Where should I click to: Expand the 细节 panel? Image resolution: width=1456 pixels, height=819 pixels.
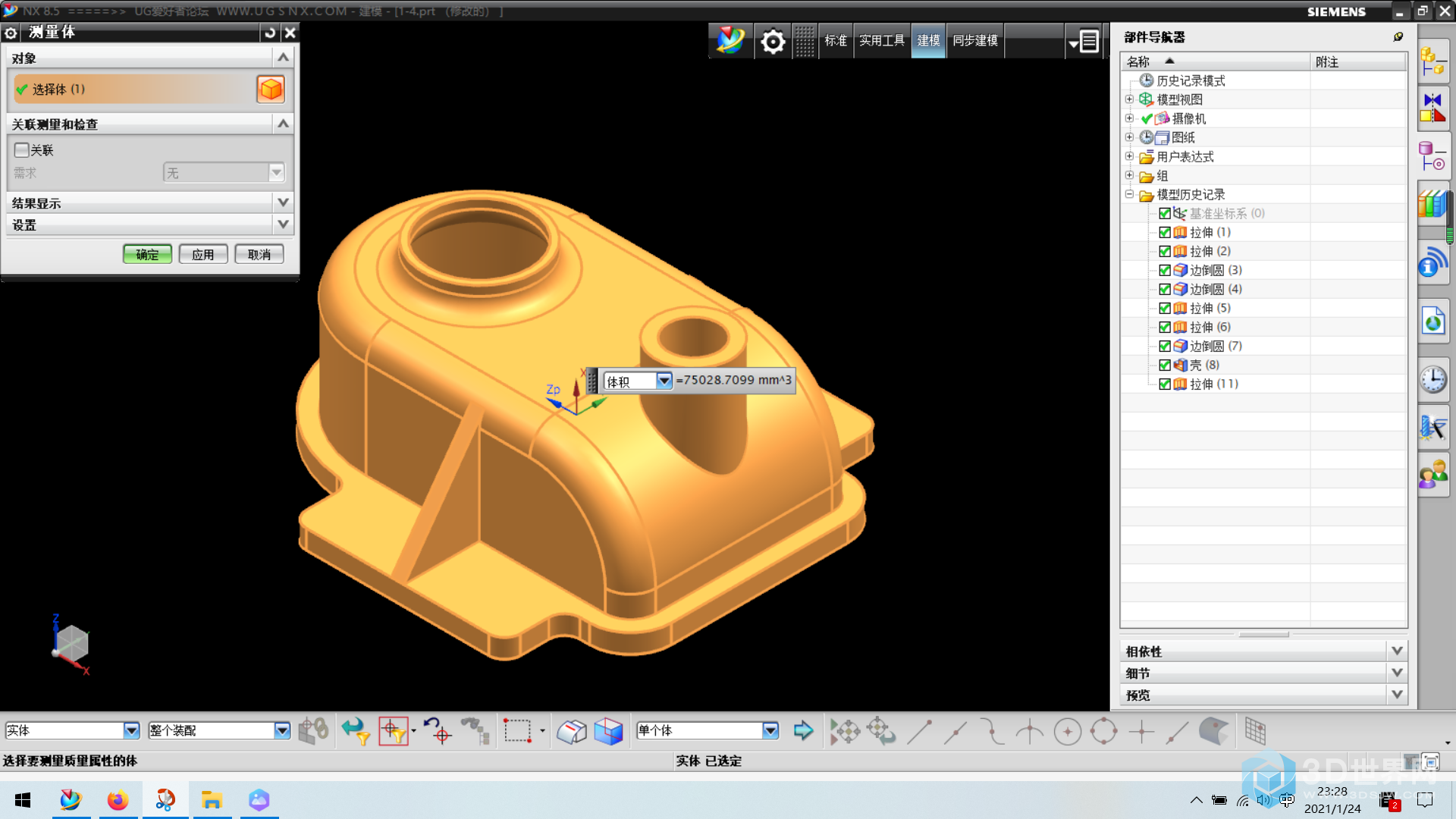click(1397, 673)
